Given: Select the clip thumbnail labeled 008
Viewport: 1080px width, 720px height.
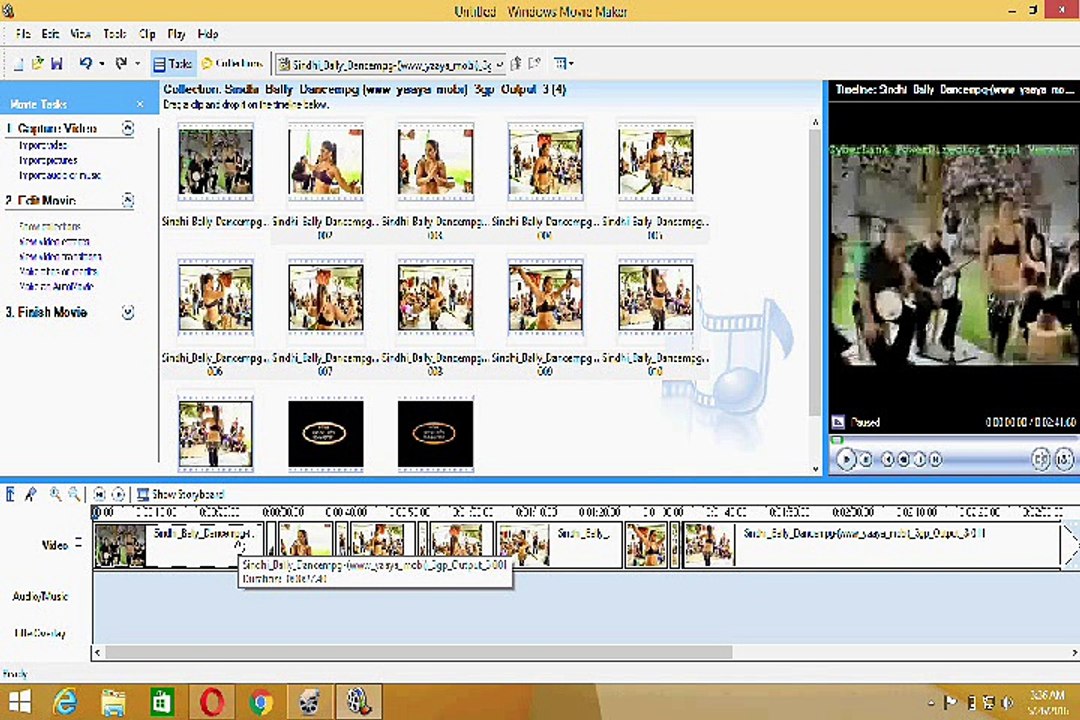Looking at the screenshot, I should tap(435, 298).
